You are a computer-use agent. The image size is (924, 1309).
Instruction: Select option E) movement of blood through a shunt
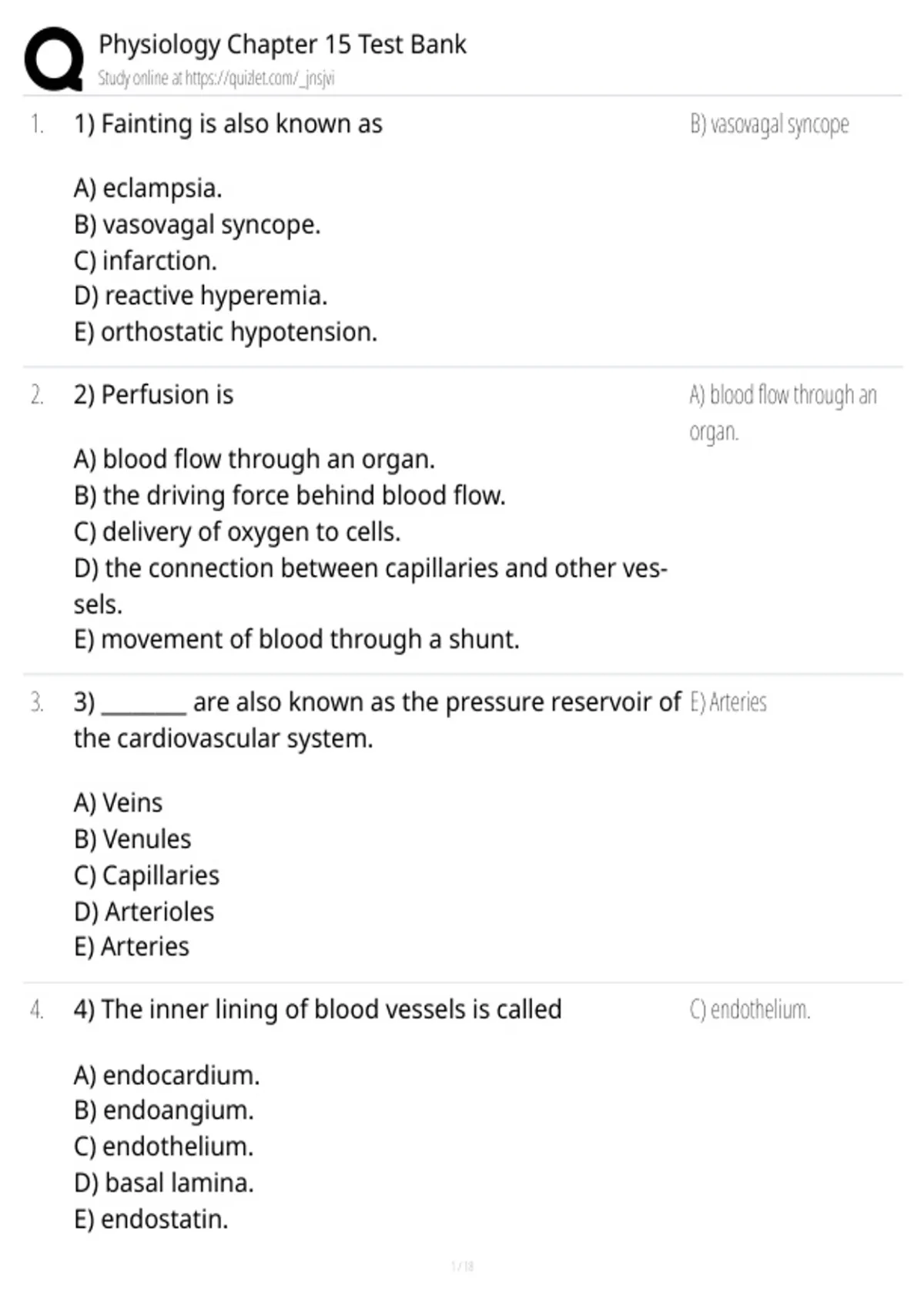pyautogui.click(x=296, y=639)
